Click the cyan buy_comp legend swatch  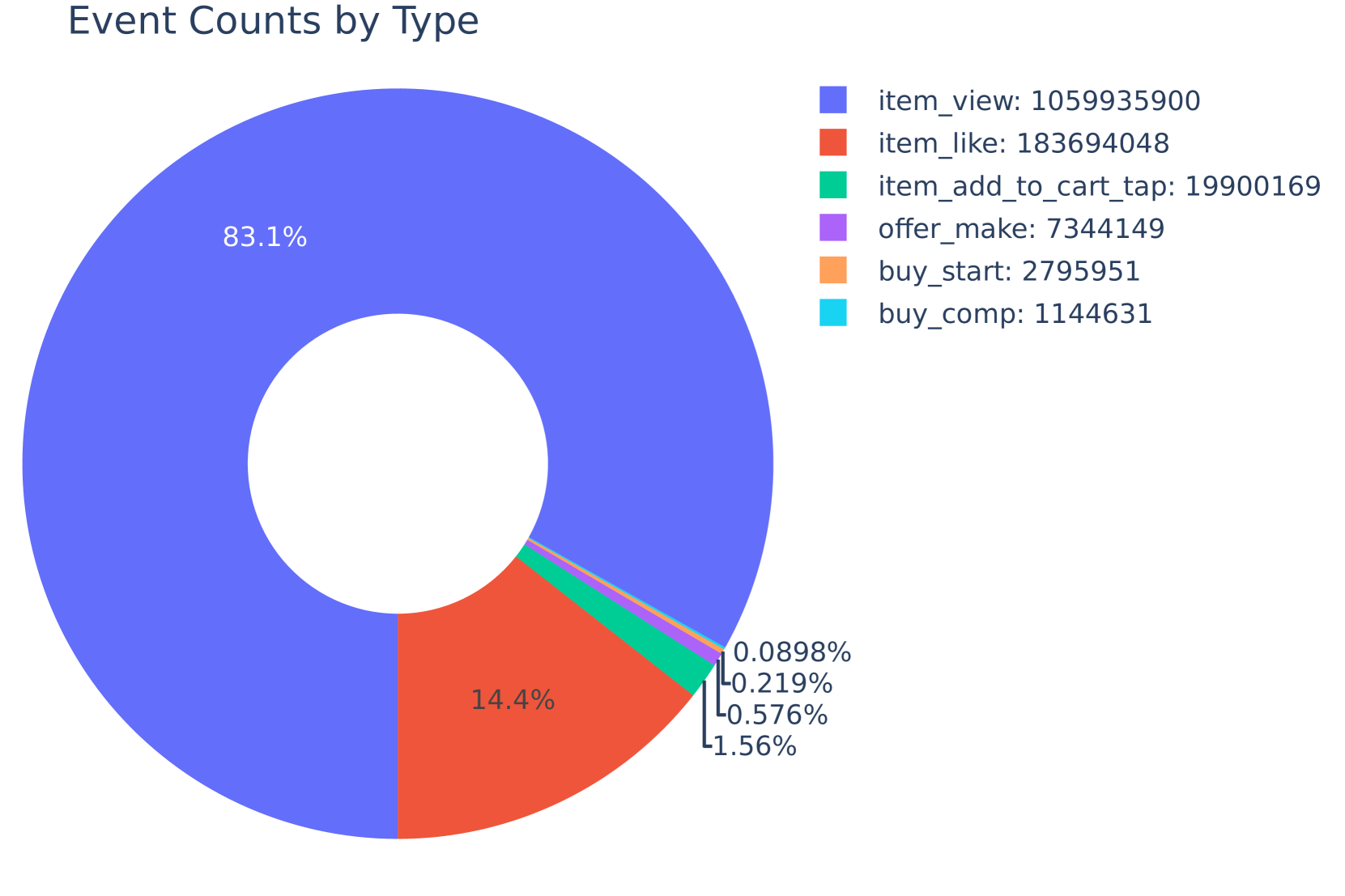[x=833, y=313]
